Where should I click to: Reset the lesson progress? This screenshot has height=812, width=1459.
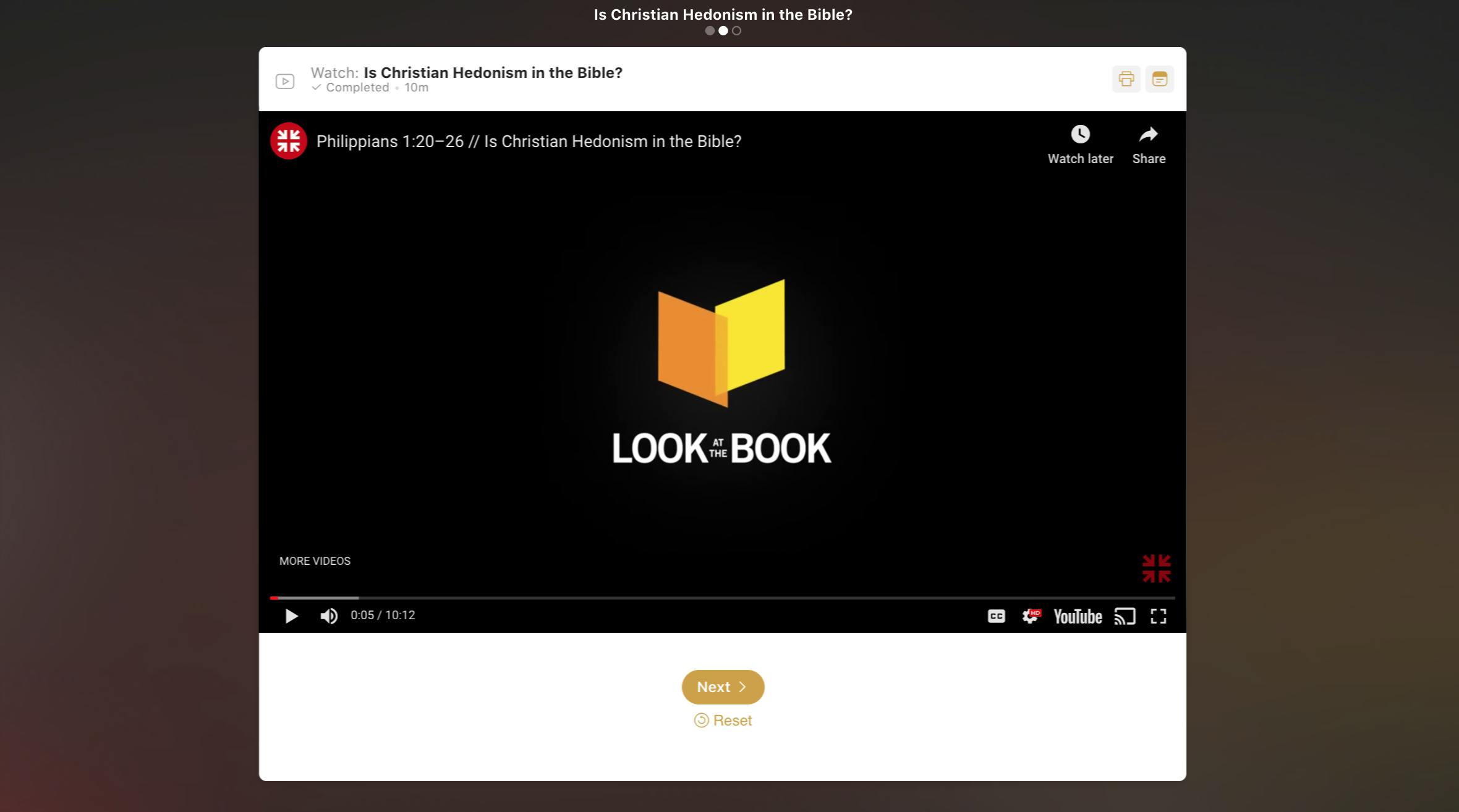723,721
